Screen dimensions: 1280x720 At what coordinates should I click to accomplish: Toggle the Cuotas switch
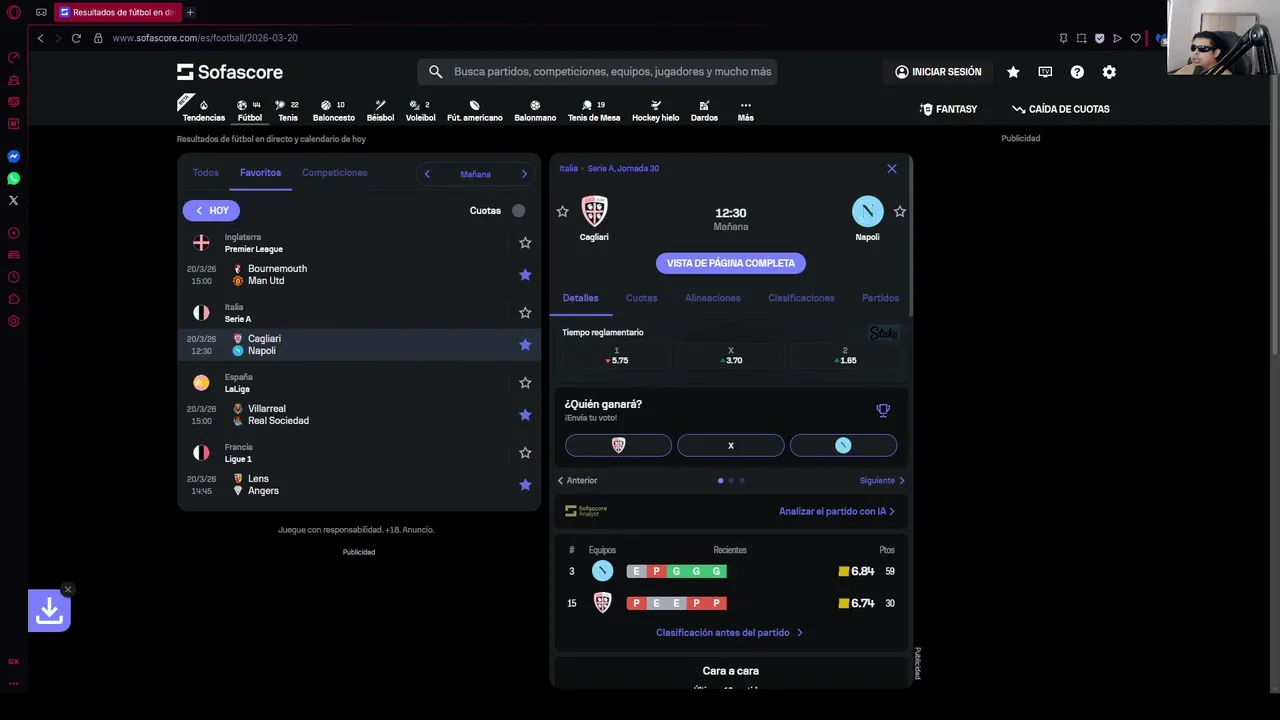click(518, 210)
